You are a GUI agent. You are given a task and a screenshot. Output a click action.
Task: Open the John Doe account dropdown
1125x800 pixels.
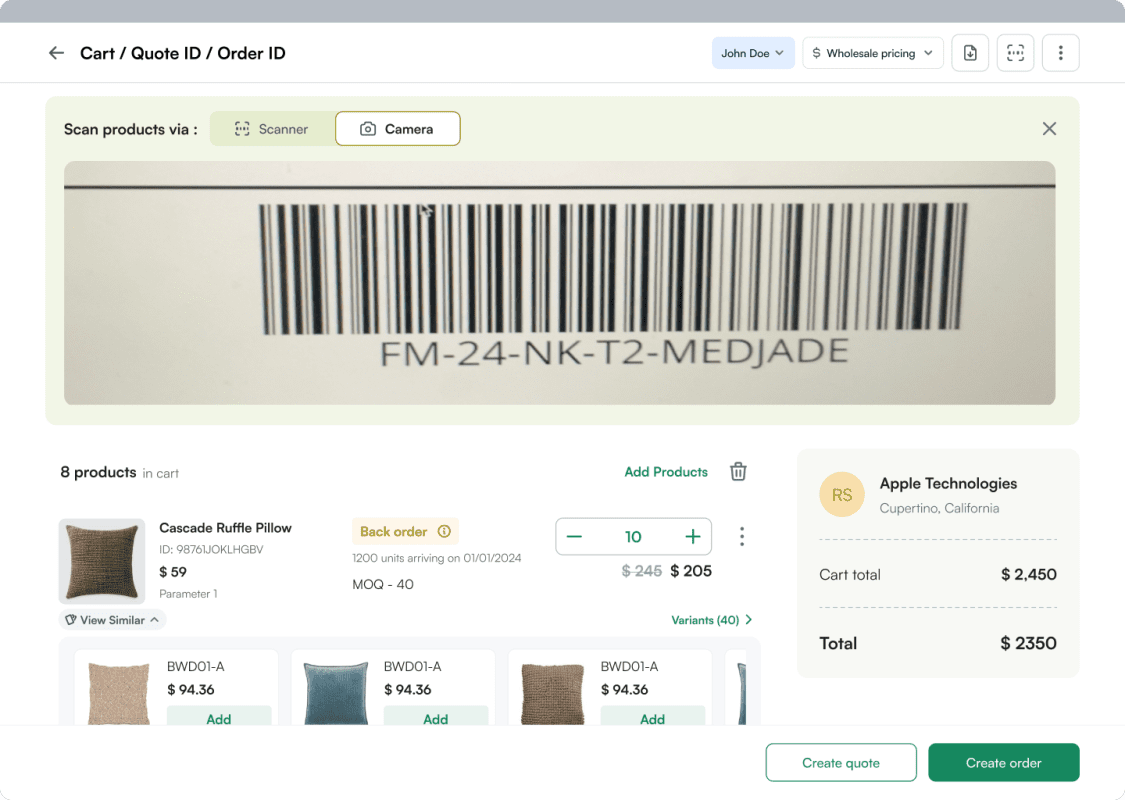tap(753, 52)
